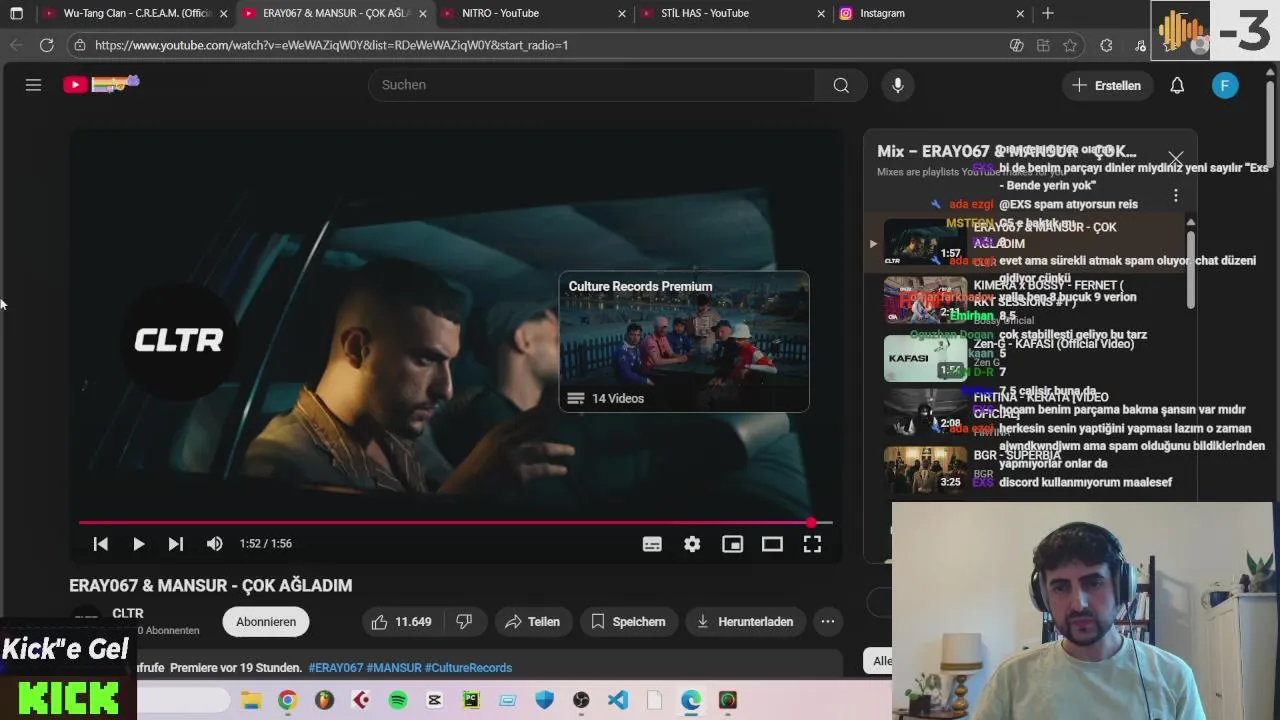Switch to the Wu-Tang Clan C.R.E.A.M. tab
The image size is (1280, 720).
pyautogui.click(x=134, y=13)
